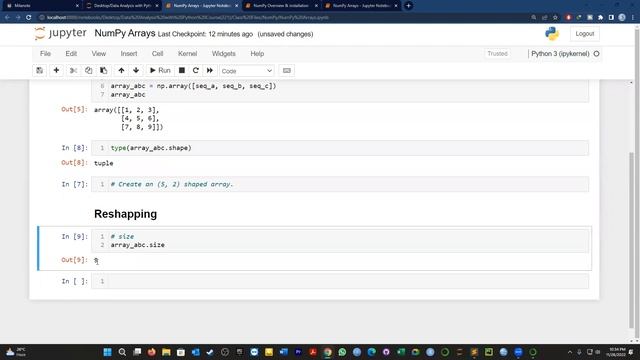Click the Last Checkpoint status text
640x360 pixels.
(x=205, y=34)
